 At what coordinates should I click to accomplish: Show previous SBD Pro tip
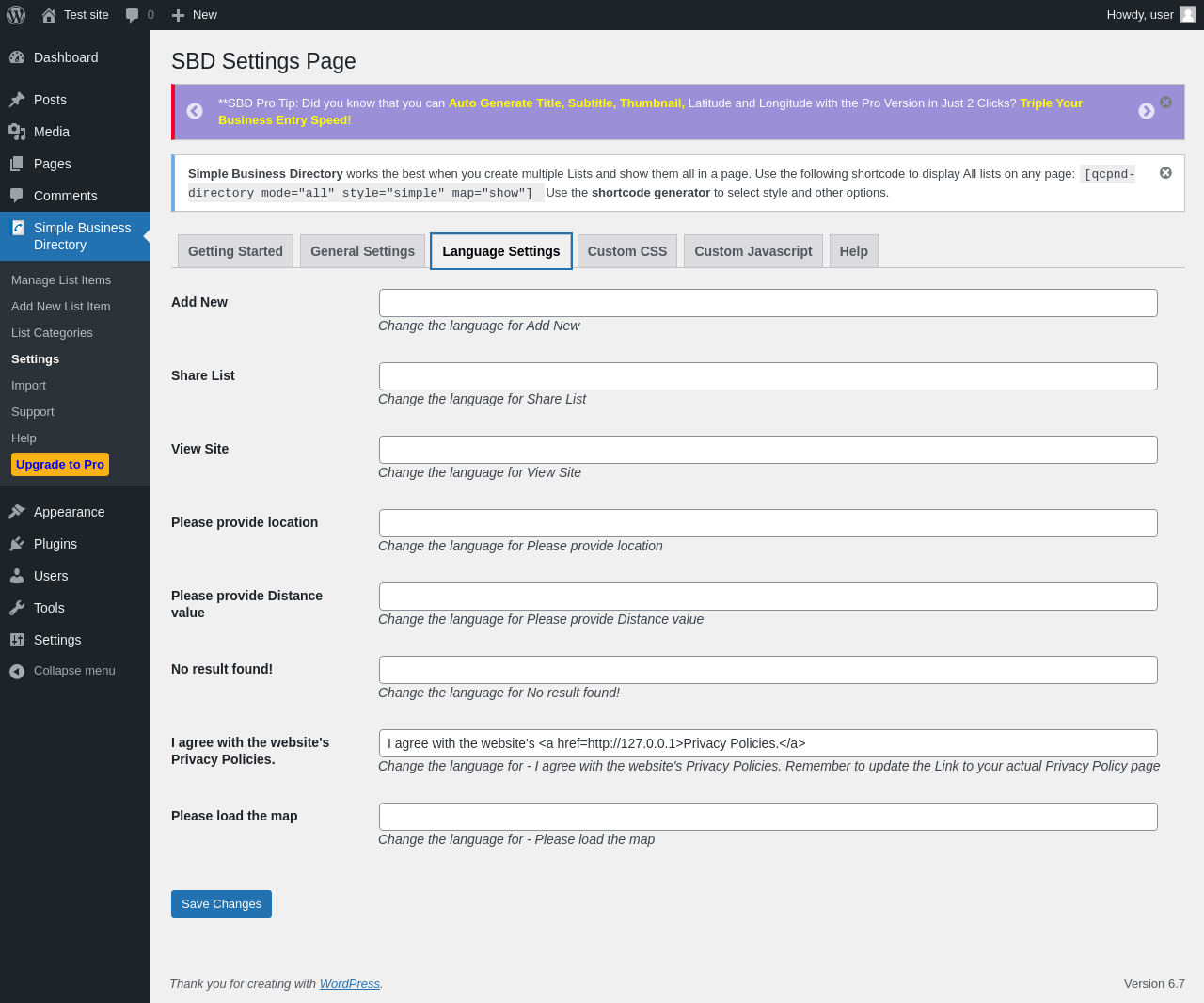coord(195,111)
